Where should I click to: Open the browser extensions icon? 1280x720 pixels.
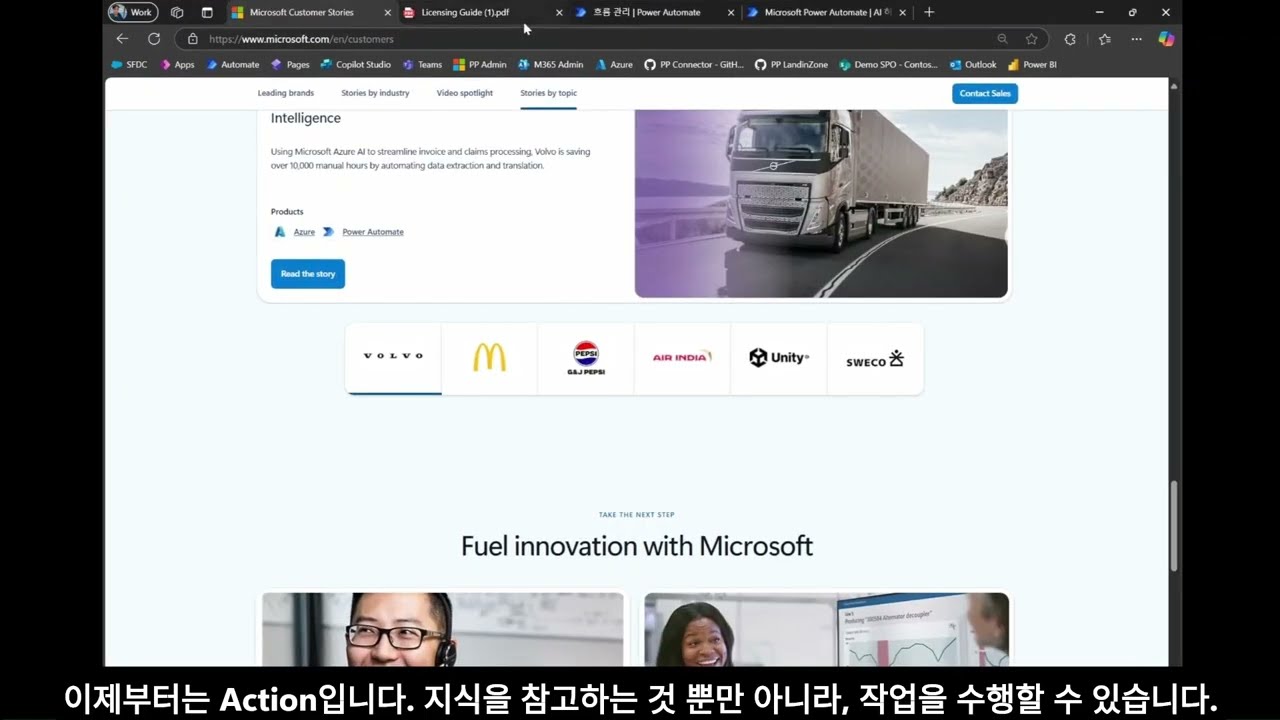1070,39
